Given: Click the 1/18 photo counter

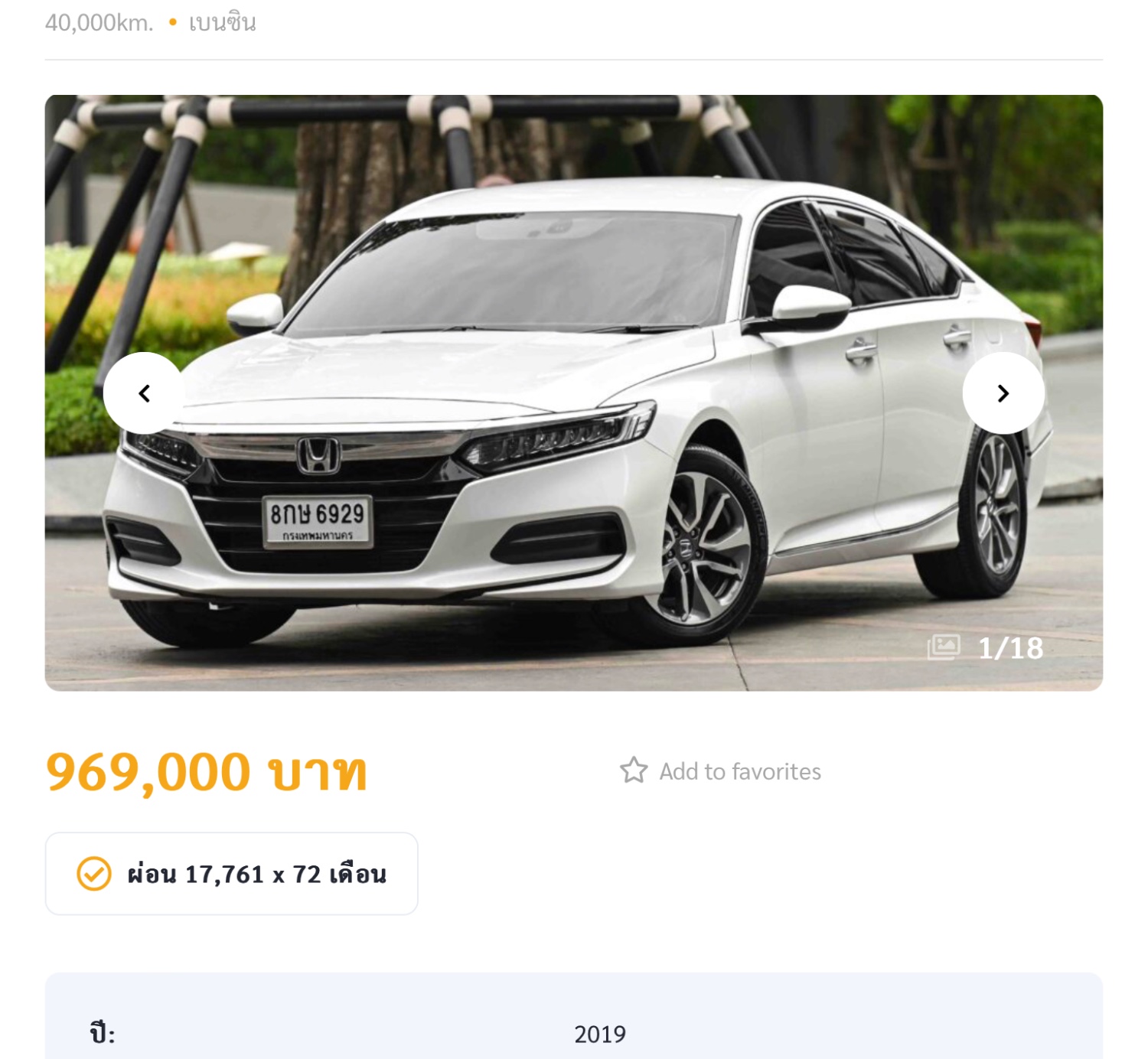Looking at the screenshot, I should click(1010, 648).
